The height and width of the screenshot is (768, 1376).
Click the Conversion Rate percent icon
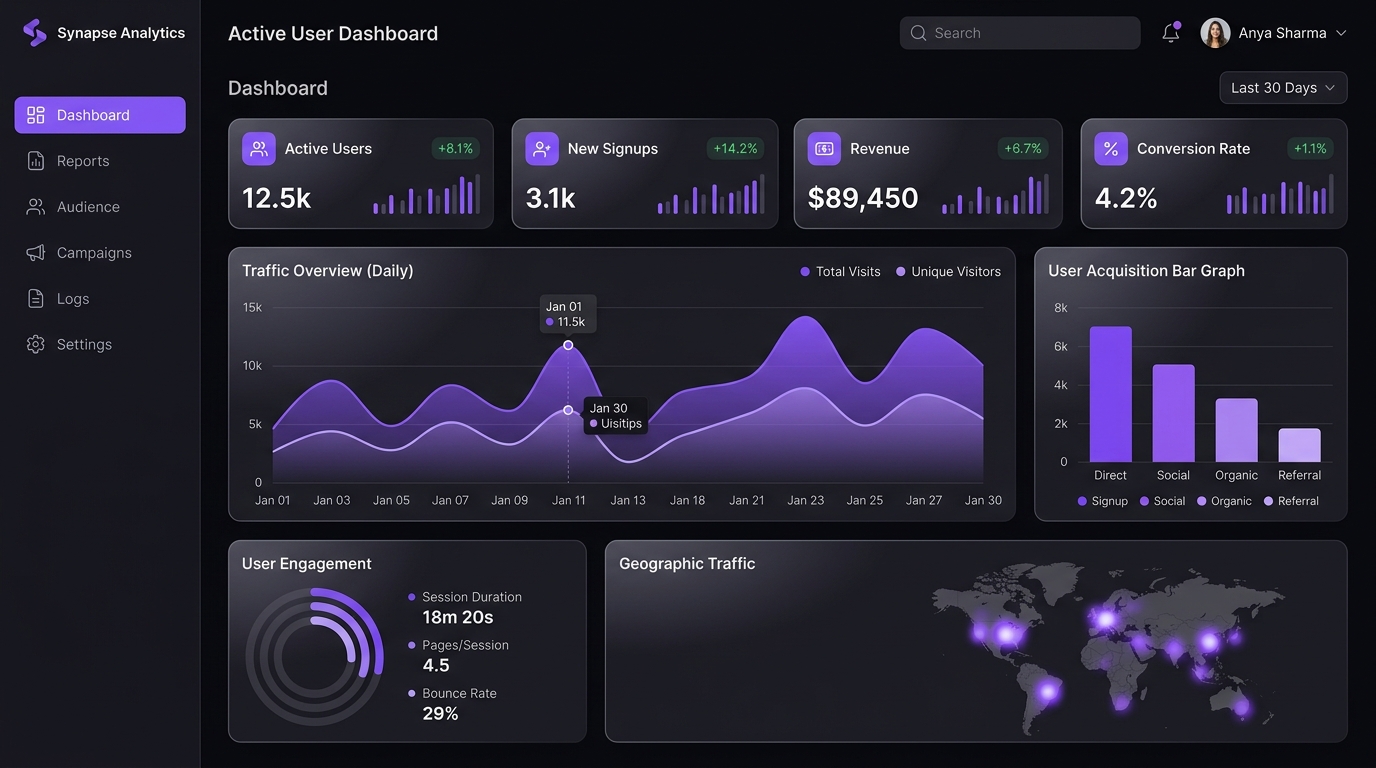(1111, 149)
